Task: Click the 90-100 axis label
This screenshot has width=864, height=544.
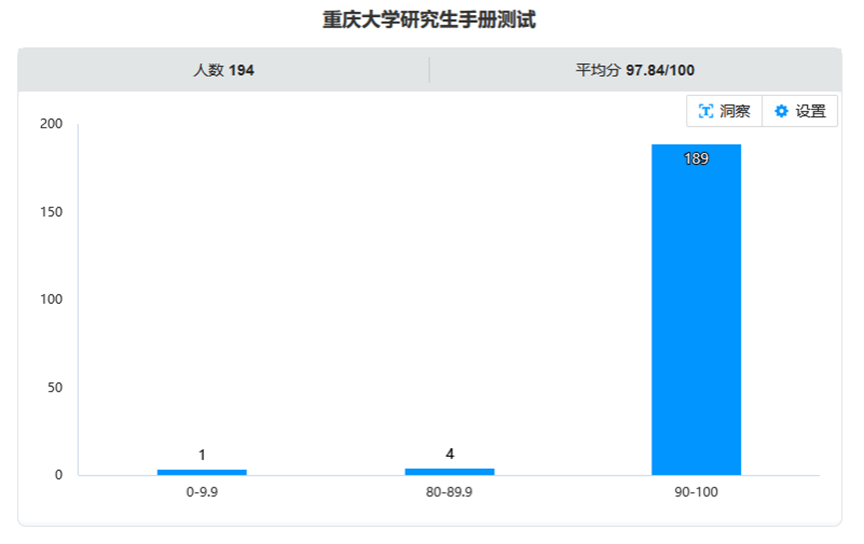Action: (x=696, y=492)
